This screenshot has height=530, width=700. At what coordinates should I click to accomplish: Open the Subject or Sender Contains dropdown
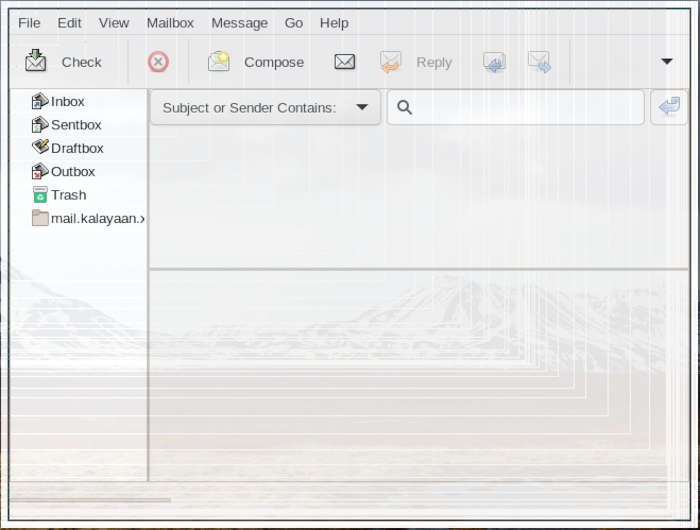pos(265,108)
